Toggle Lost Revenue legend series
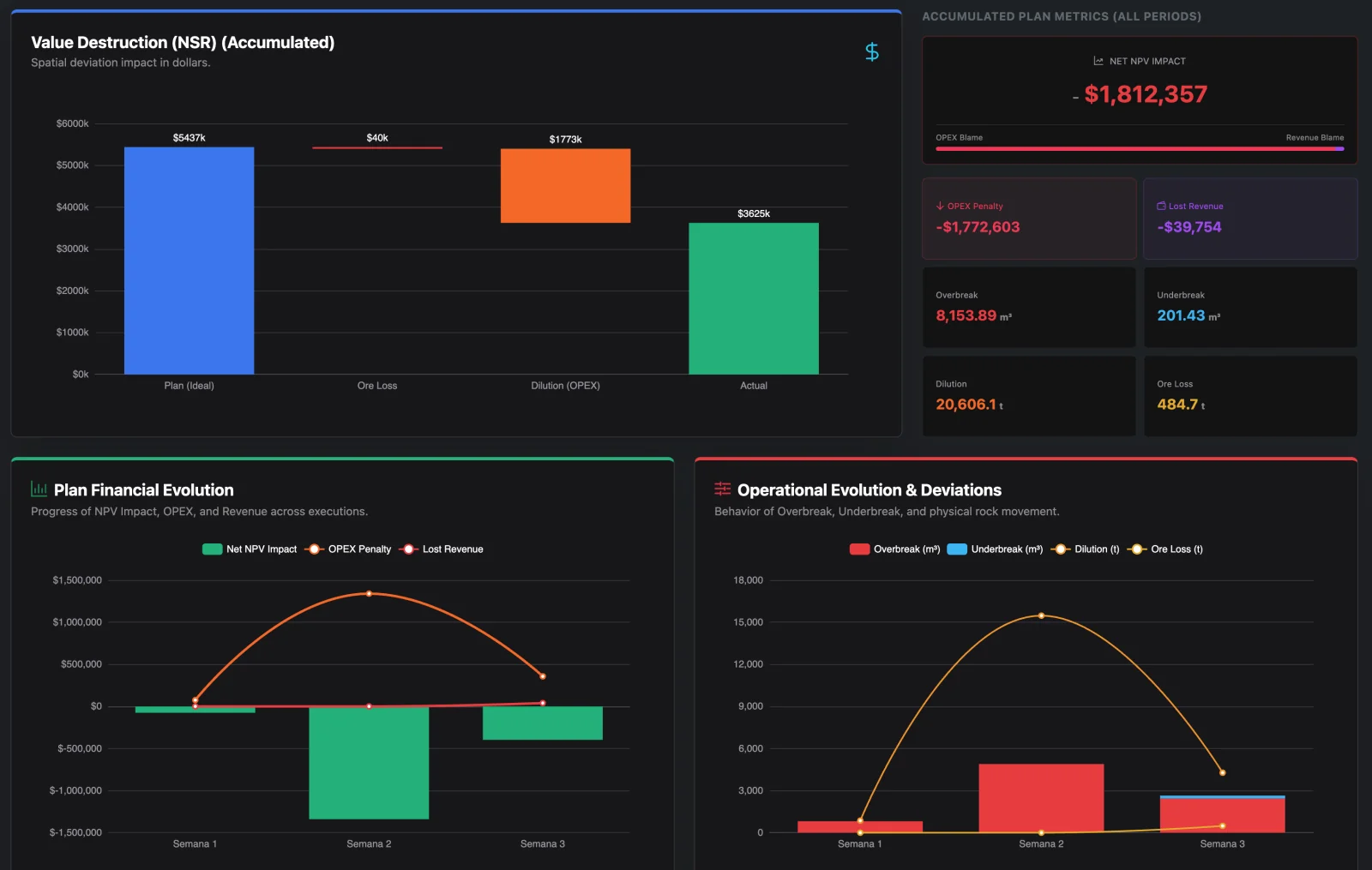The width and height of the screenshot is (1372, 870). click(442, 549)
